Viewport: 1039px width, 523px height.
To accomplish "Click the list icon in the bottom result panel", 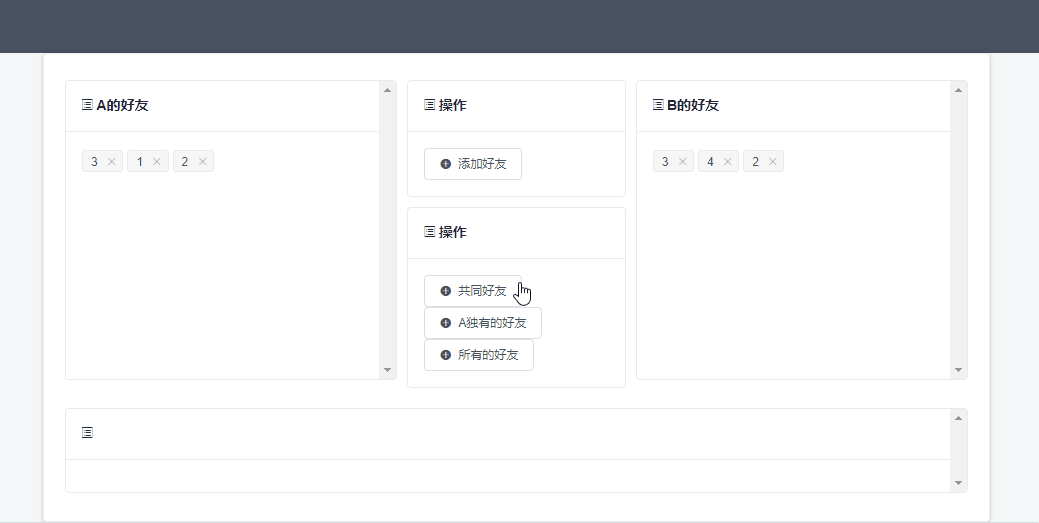I will tap(87, 433).
